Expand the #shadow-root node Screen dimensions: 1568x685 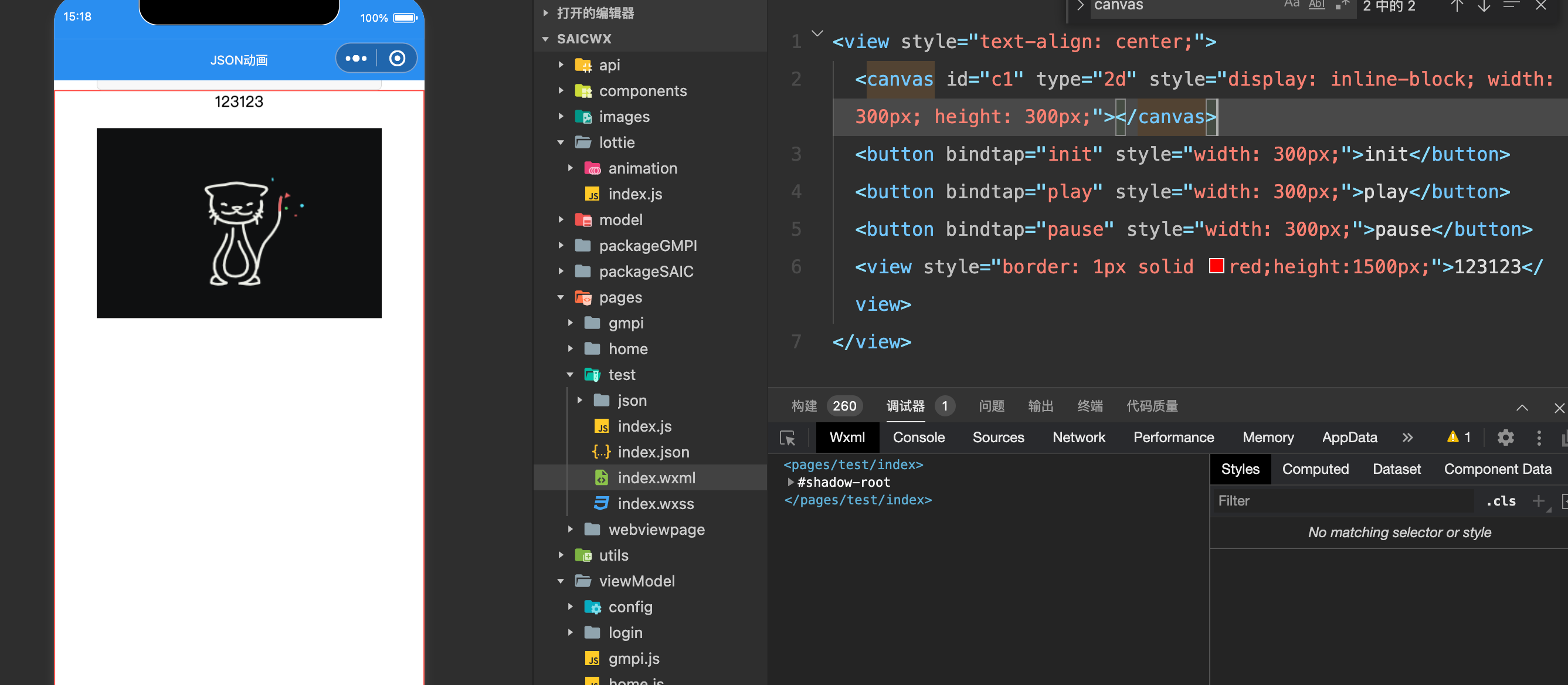(790, 482)
